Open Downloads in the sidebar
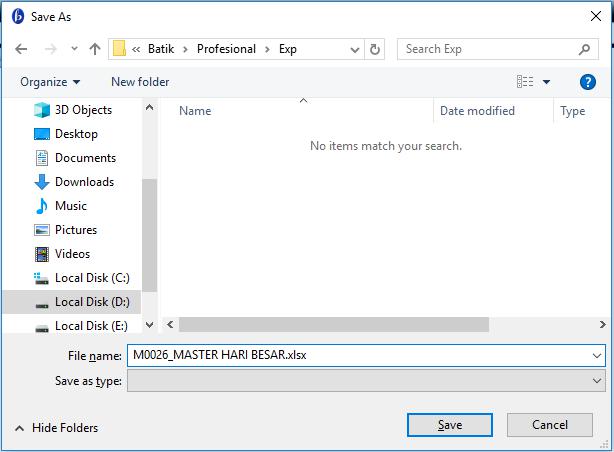The height and width of the screenshot is (452, 614). tap(84, 182)
